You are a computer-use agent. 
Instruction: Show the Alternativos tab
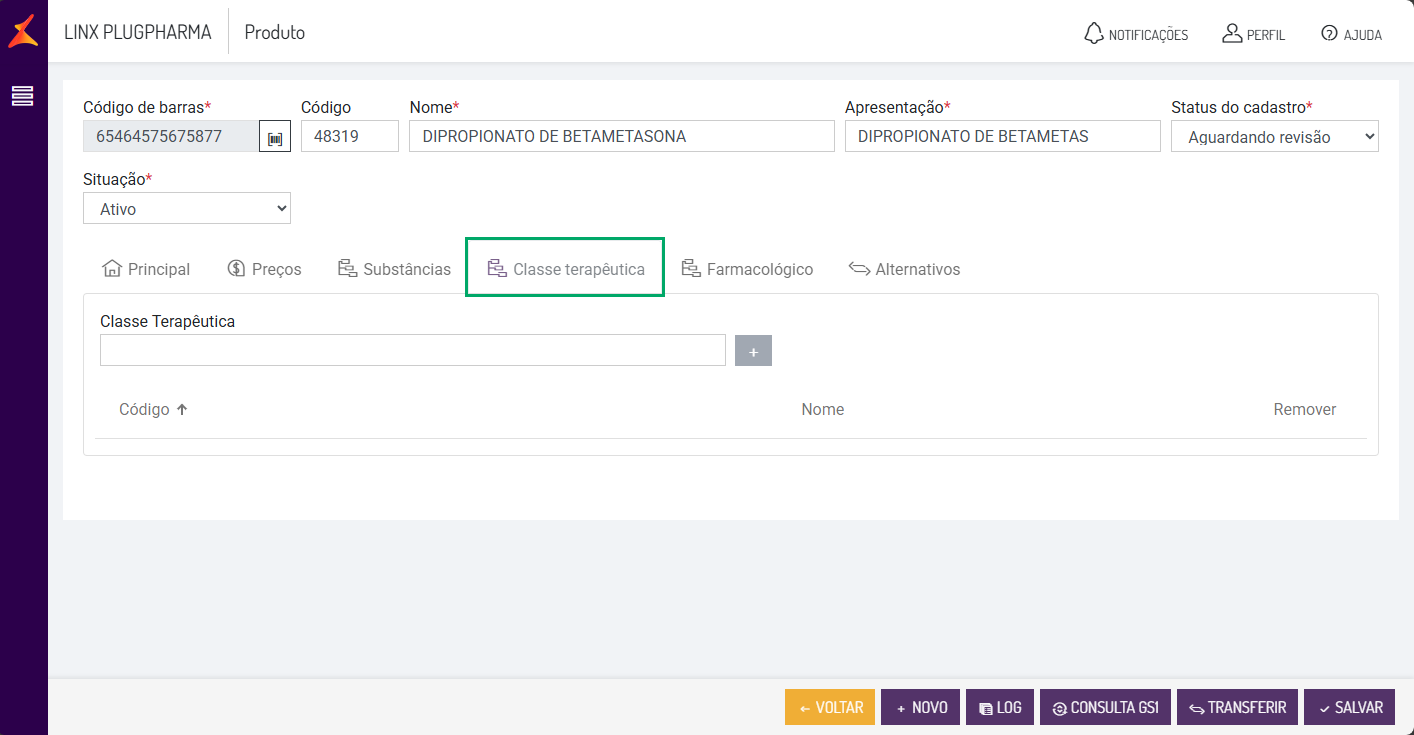tap(904, 269)
